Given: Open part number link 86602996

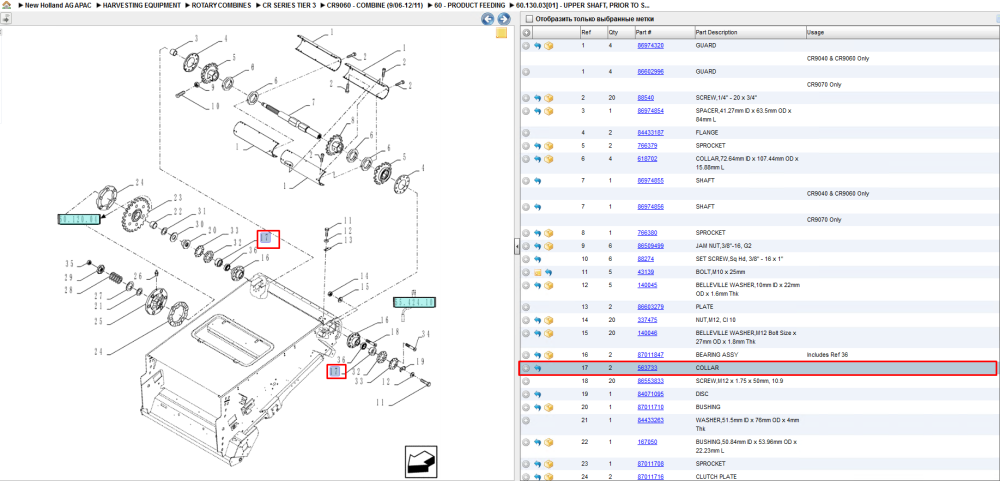Looking at the screenshot, I should (x=651, y=72).
